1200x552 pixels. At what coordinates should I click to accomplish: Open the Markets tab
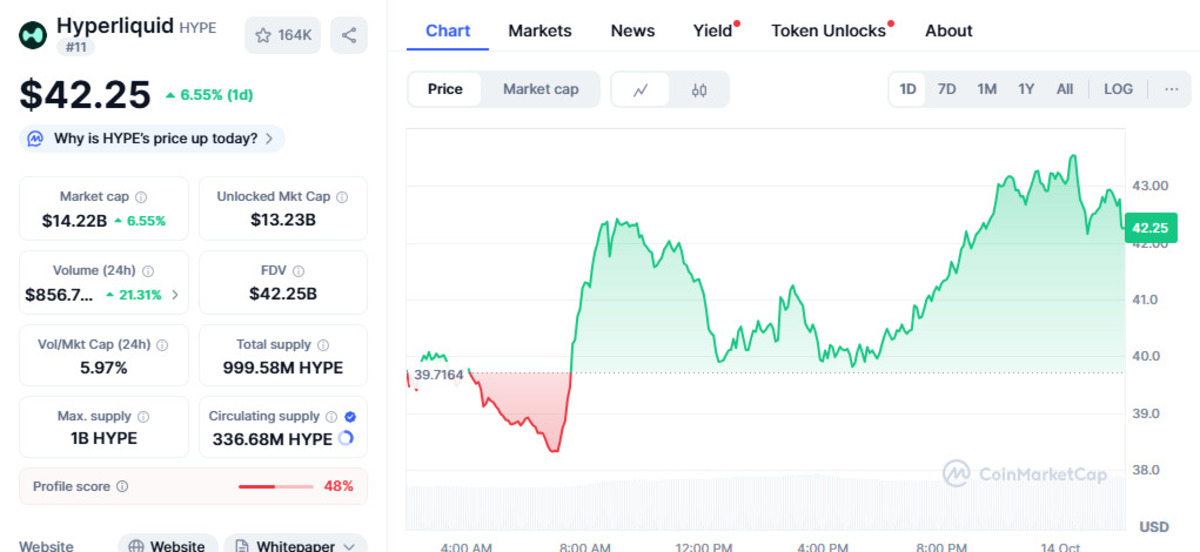click(540, 31)
